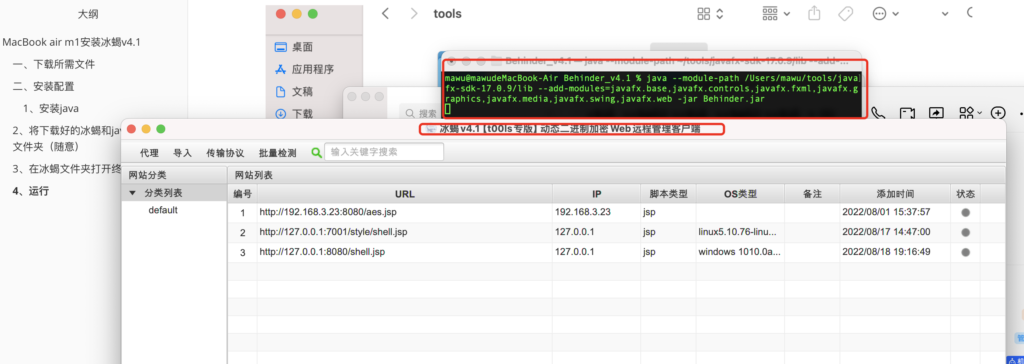Click the screen share arrow icon

[936, 113]
